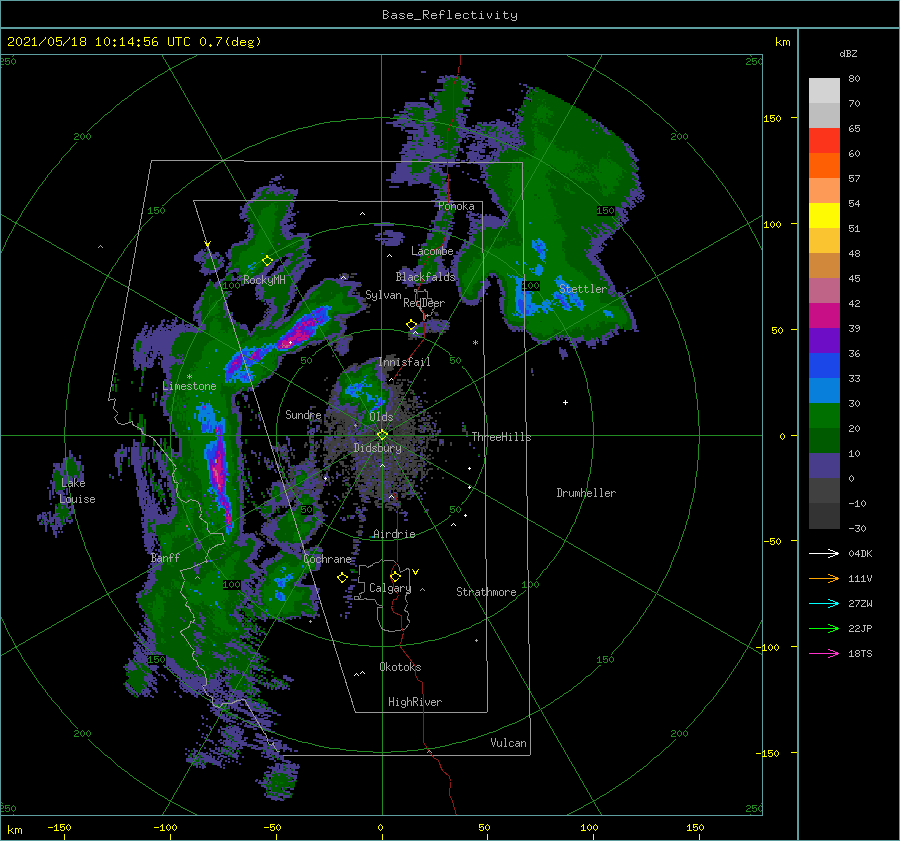The width and height of the screenshot is (900, 841).
Task: Select yellow diamond marker below Cochrane
Action: 342,578
